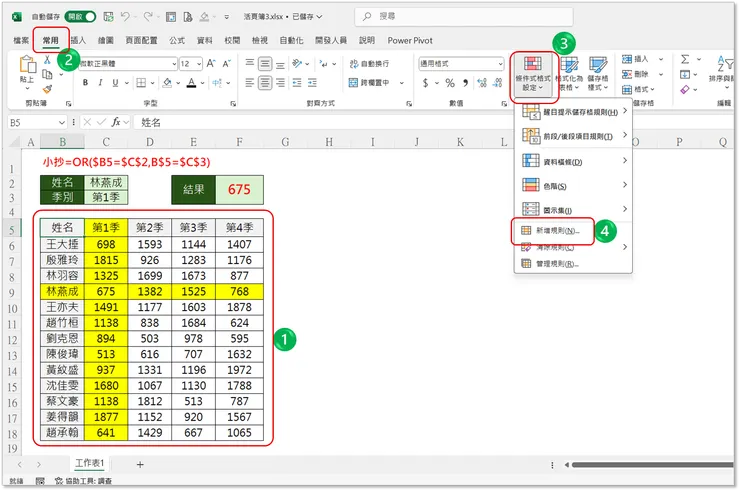Click the Borders grid icon
The image size is (740, 491).
pyautogui.click(x=141, y=83)
